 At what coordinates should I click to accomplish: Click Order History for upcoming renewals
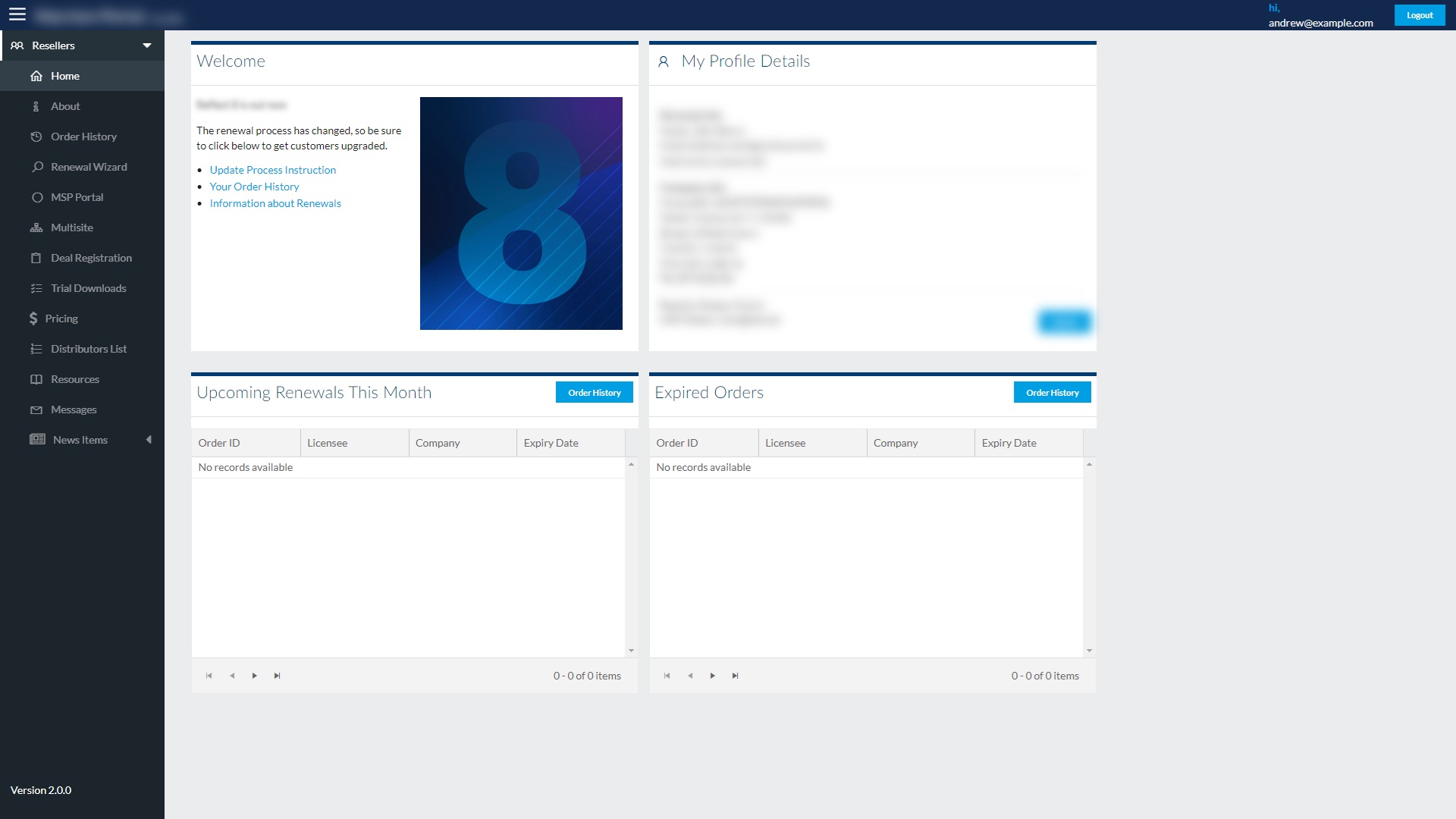coord(594,392)
